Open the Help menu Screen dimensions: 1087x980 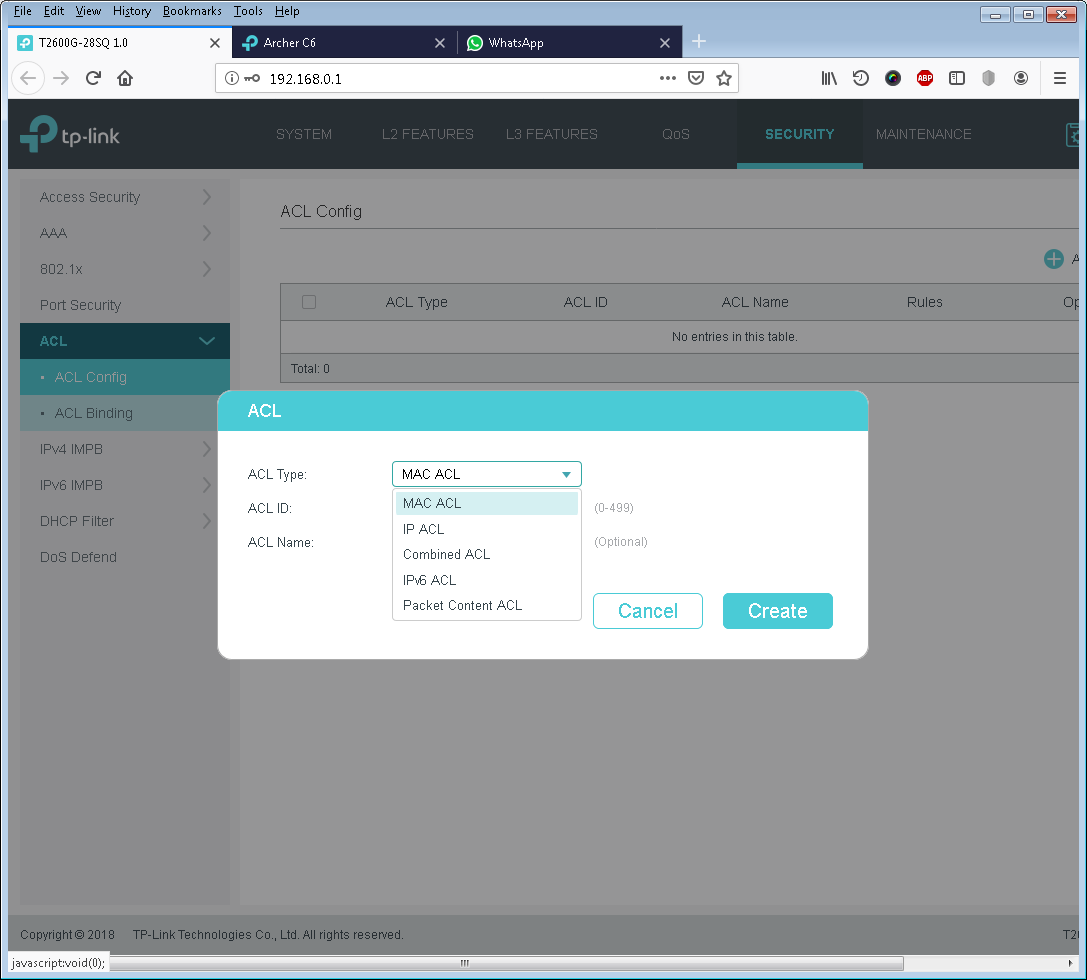click(x=287, y=11)
